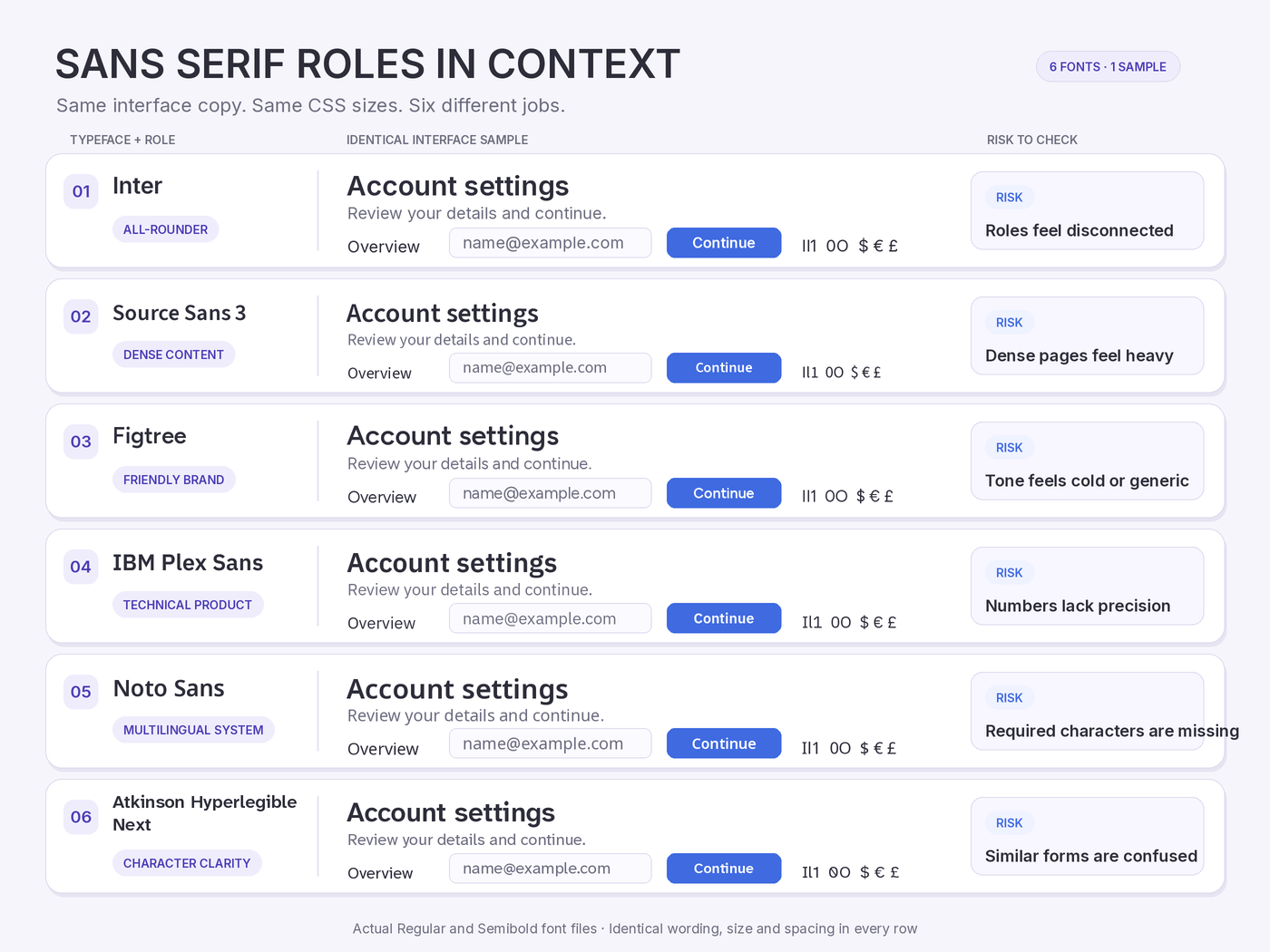Click risk text Tone feels cold or generic
This screenshot has height=952, width=1270.
tap(1087, 481)
